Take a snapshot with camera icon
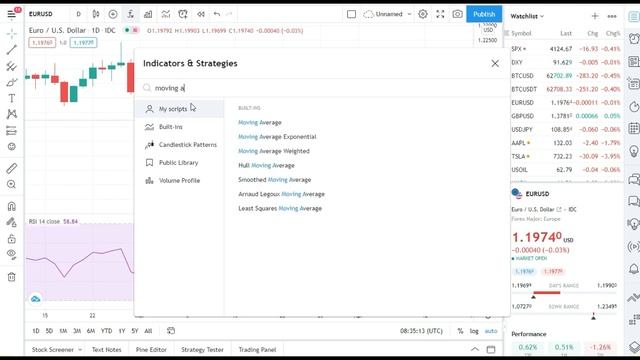This screenshot has width=640, height=360. click(458, 14)
